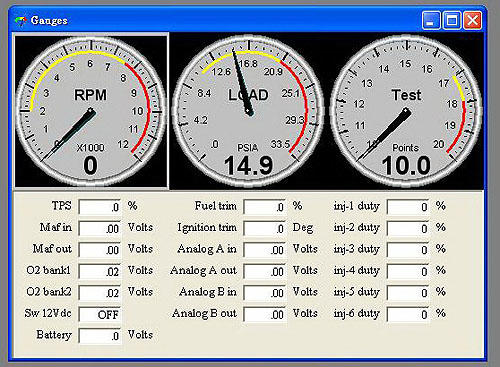
Task: Click the inj-5 duty value field
Action: [408, 293]
